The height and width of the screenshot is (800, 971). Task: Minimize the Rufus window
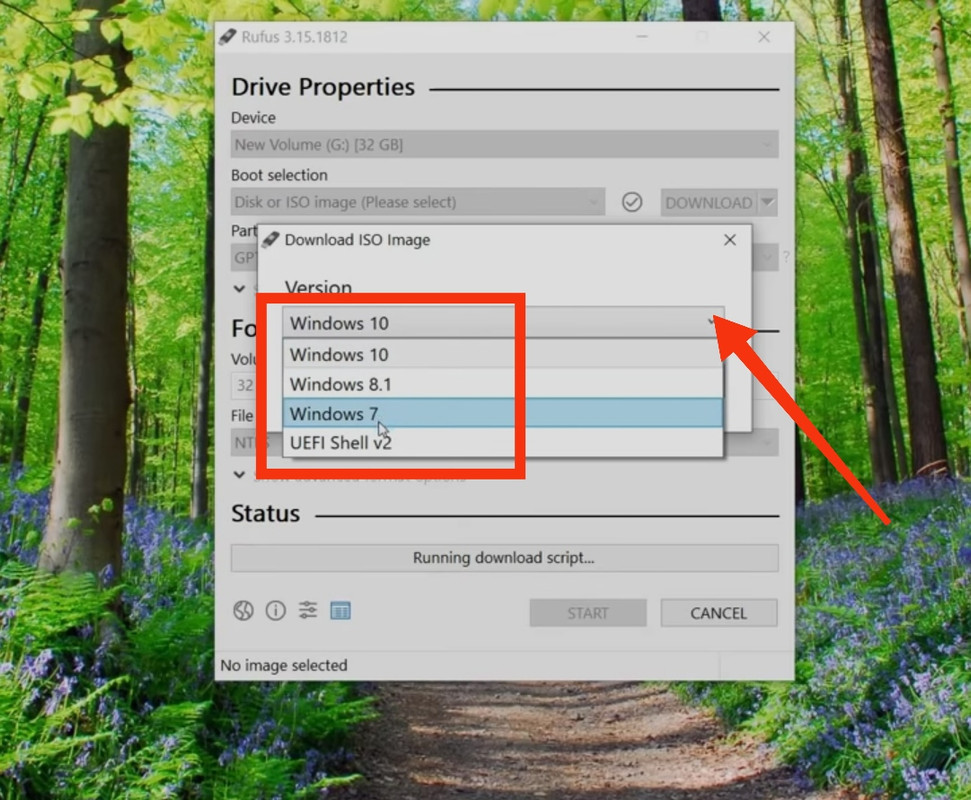click(642, 37)
